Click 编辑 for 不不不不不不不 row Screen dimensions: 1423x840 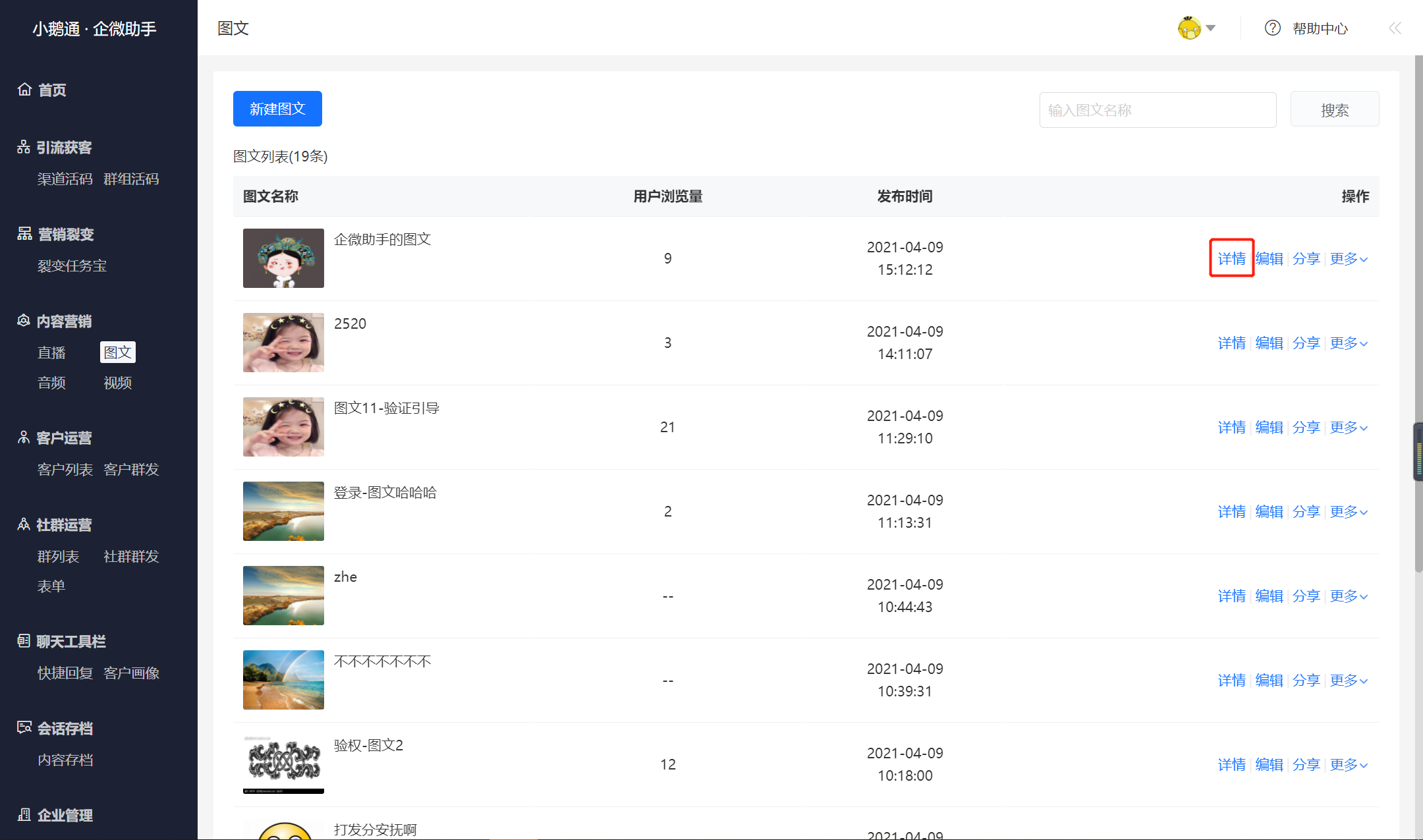(x=1269, y=680)
